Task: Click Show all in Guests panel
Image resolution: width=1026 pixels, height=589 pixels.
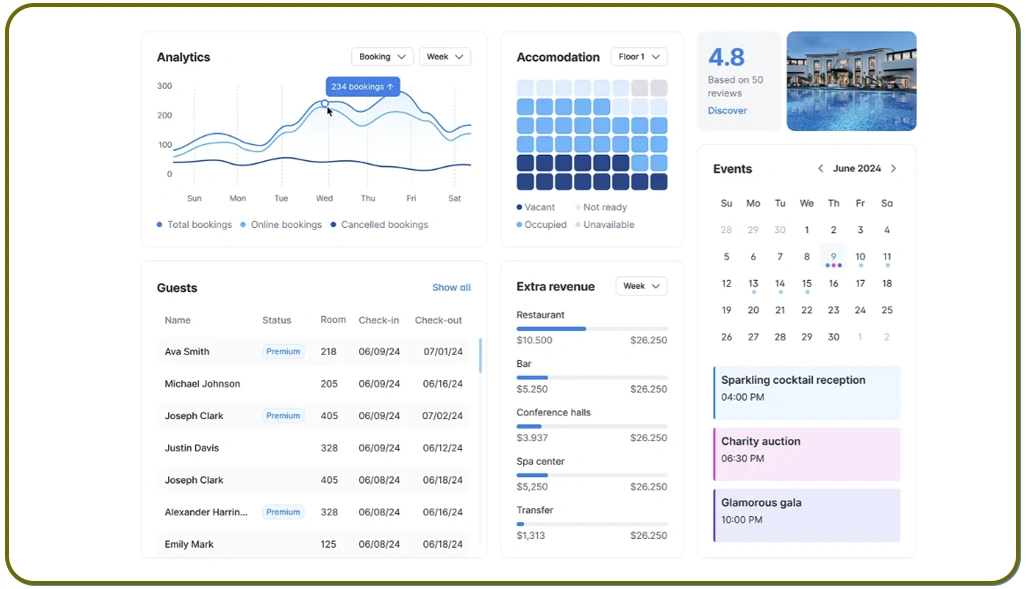Action: click(451, 288)
